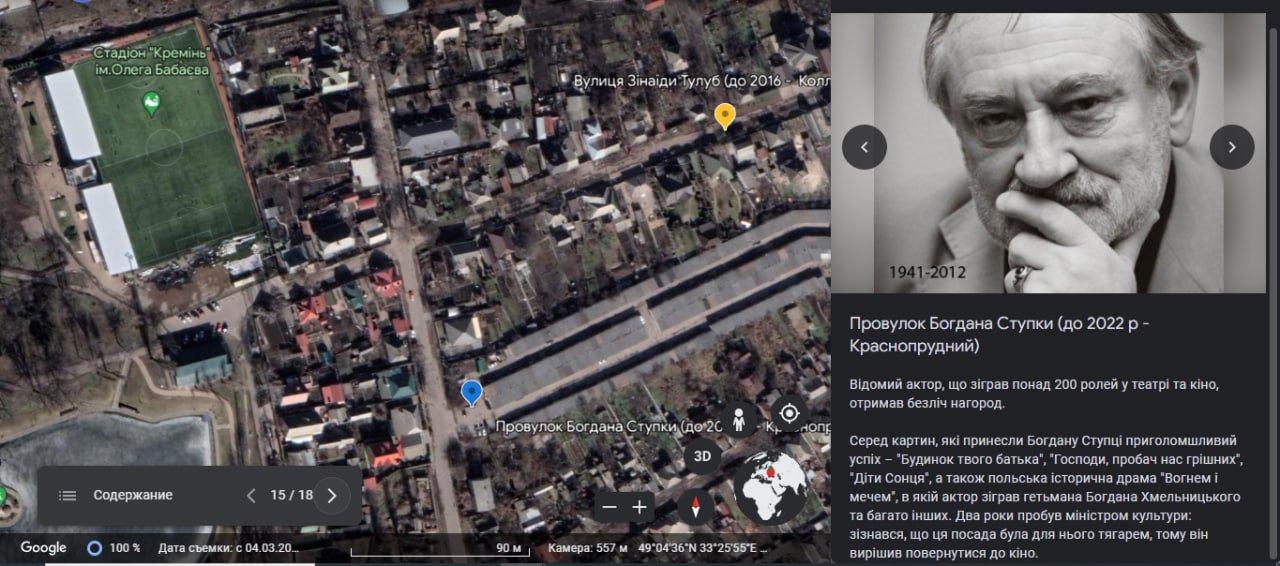Show the previous photo in the info panel

coord(864,147)
